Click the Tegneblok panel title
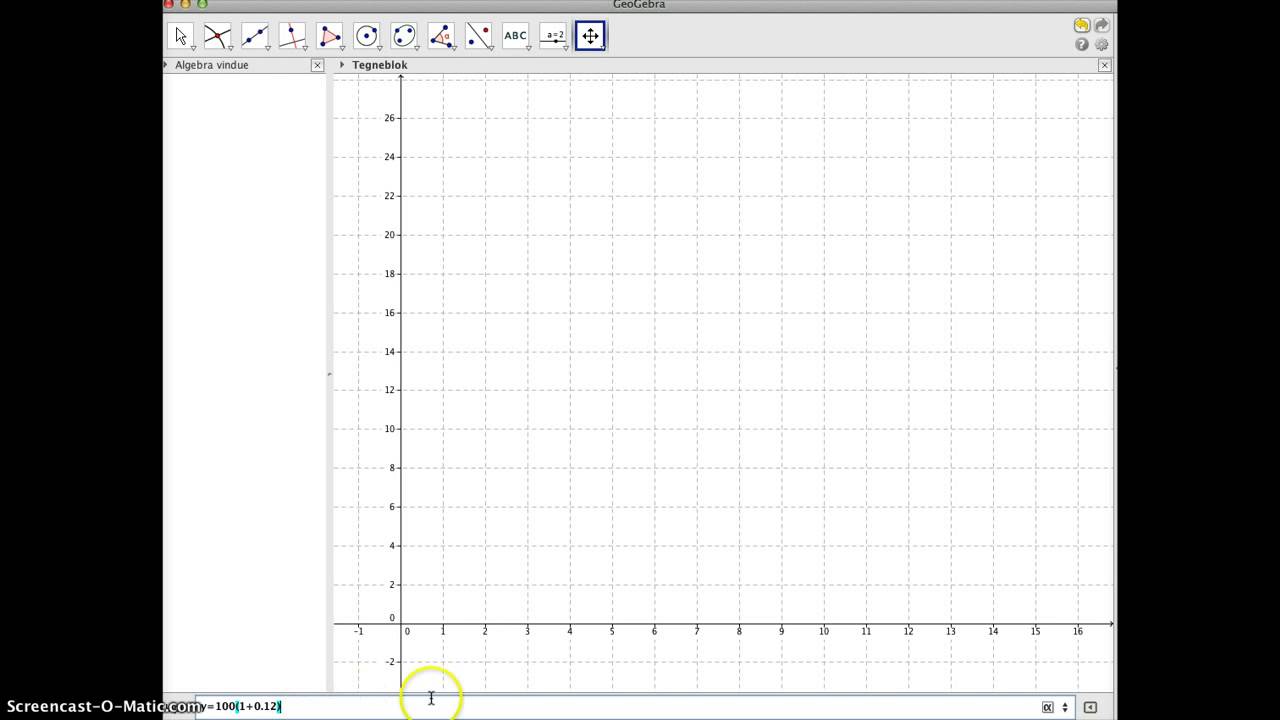 pos(380,65)
